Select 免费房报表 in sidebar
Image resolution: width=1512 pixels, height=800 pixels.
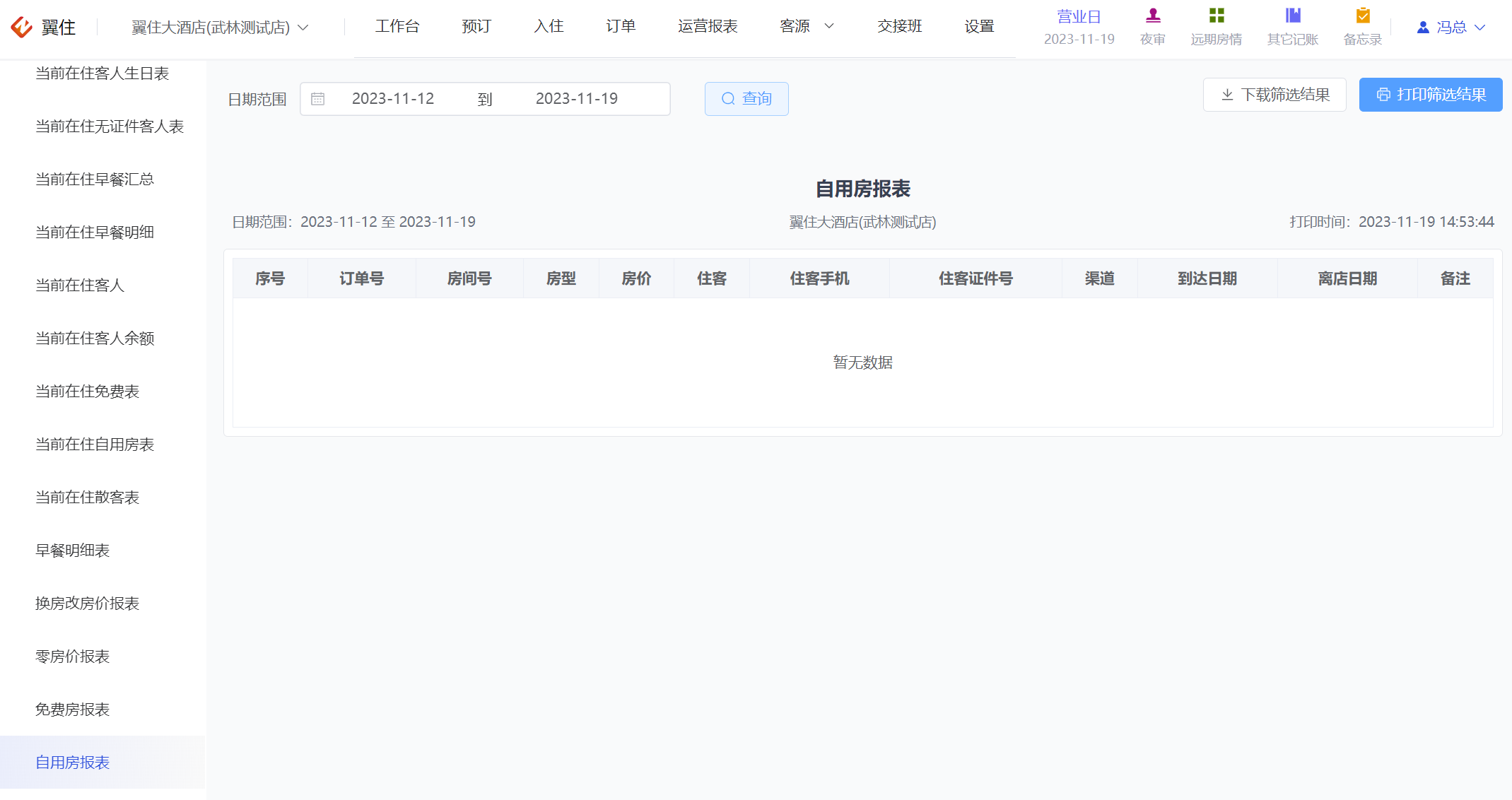pos(102,710)
